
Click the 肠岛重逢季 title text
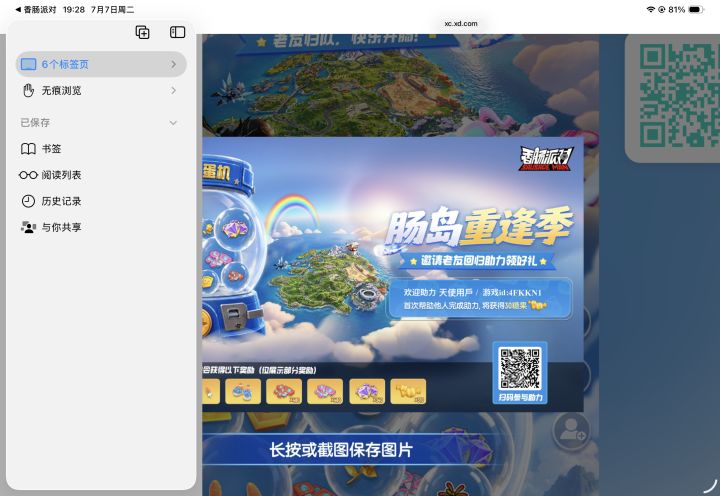(x=479, y=226)
